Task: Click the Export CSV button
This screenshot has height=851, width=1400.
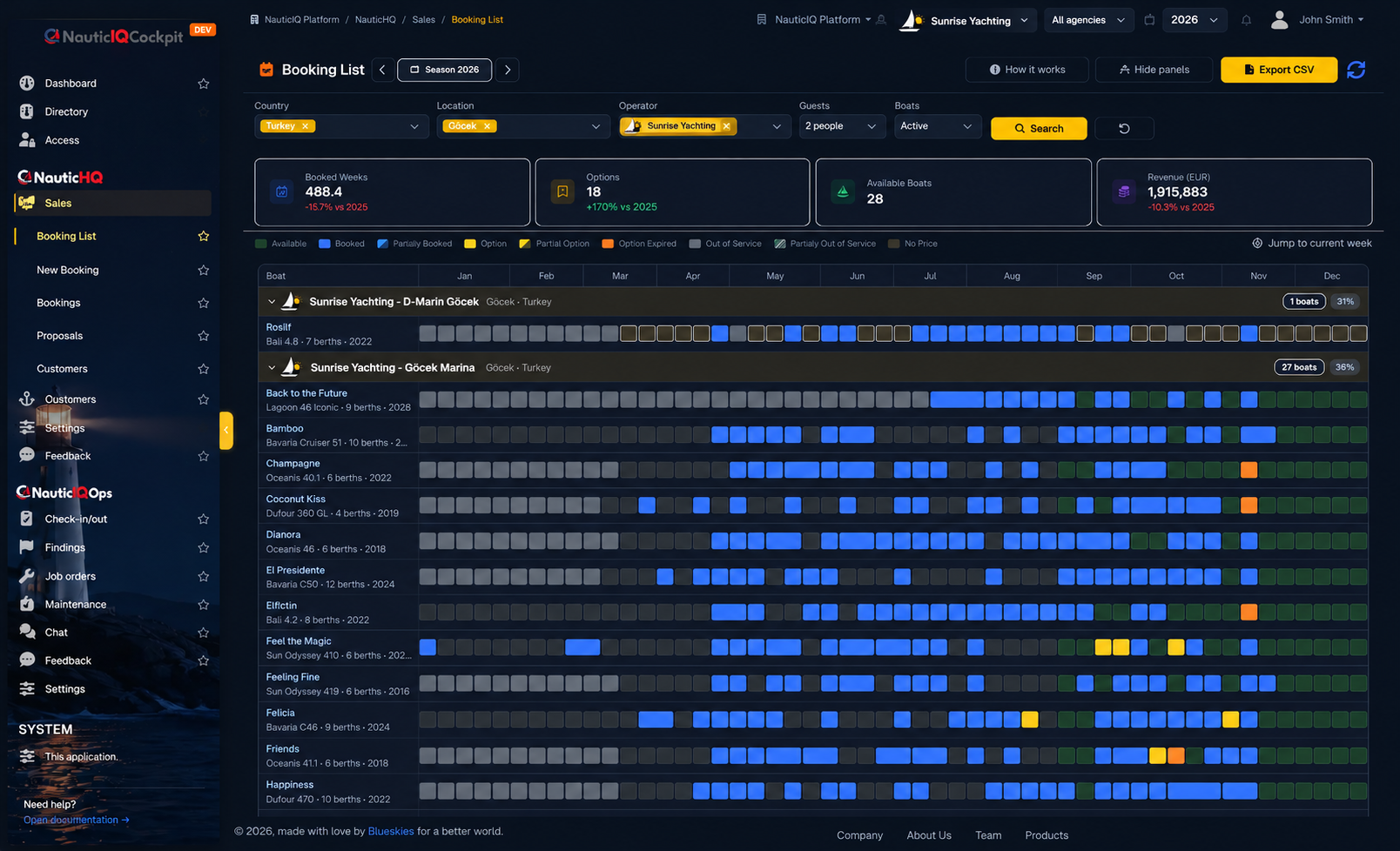Action: coord(1279,70)
